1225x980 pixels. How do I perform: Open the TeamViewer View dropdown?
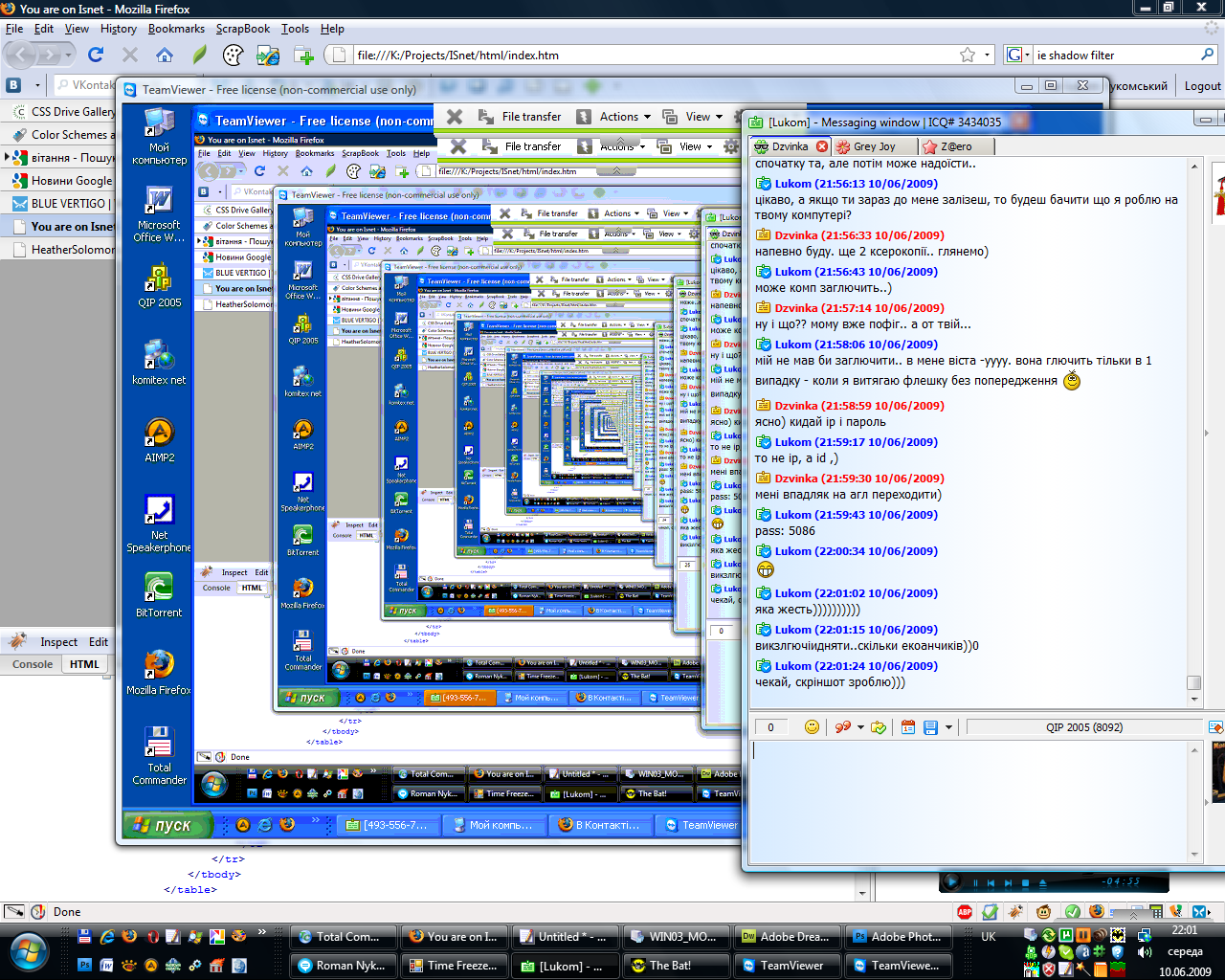(693, 117)
